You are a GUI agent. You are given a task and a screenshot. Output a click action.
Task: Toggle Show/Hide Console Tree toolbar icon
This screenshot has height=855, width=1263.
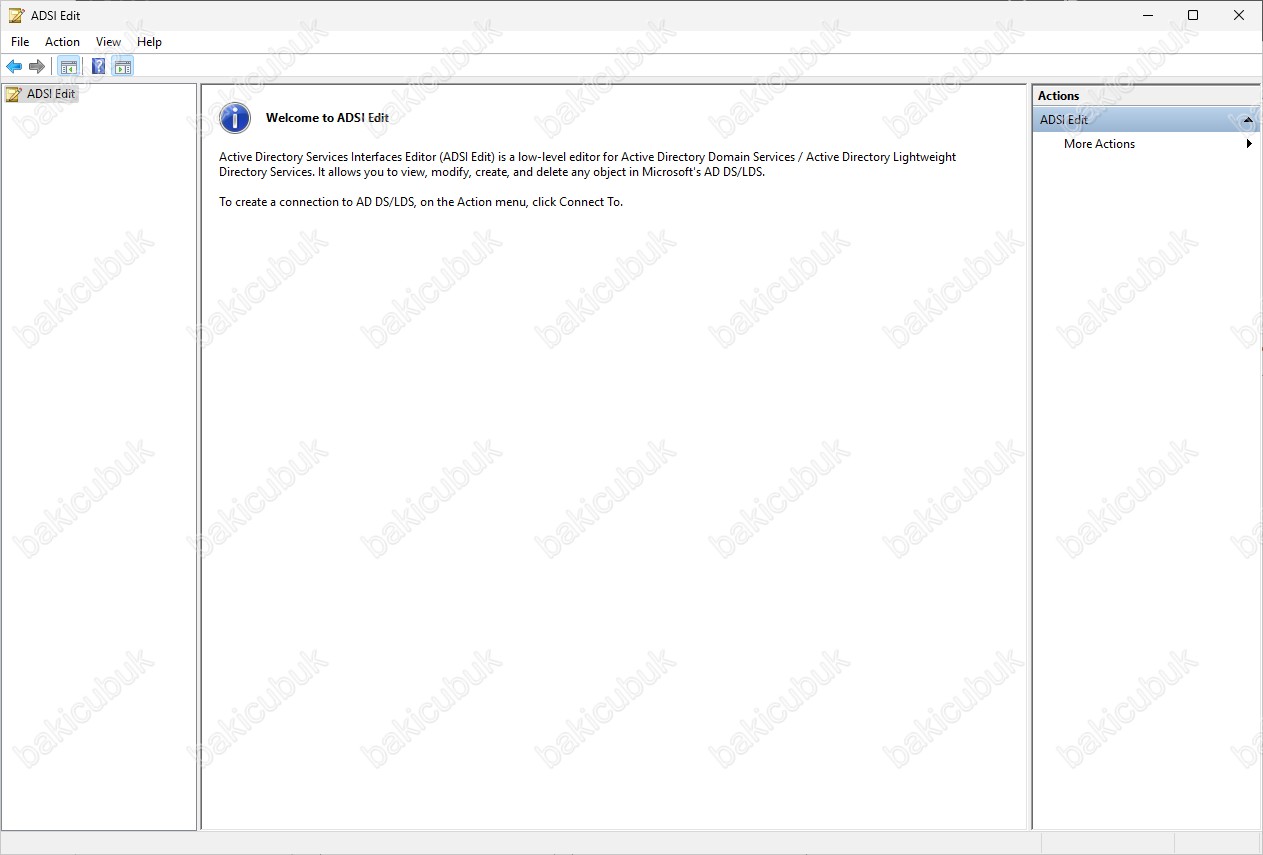click(68, 67)
